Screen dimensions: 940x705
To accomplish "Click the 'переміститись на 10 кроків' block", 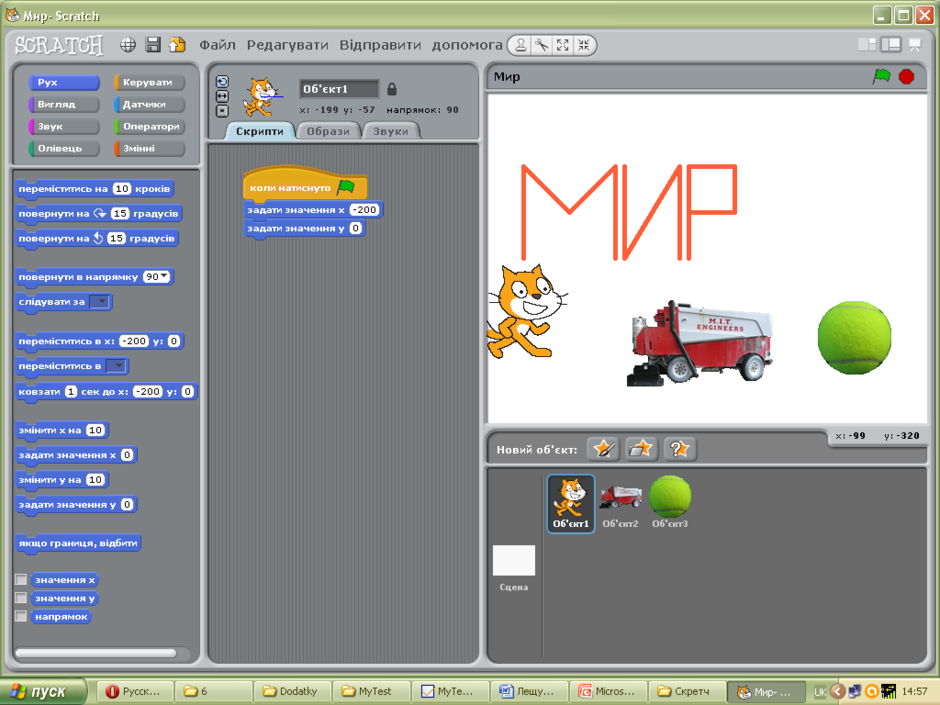I will tap(94, 188).
